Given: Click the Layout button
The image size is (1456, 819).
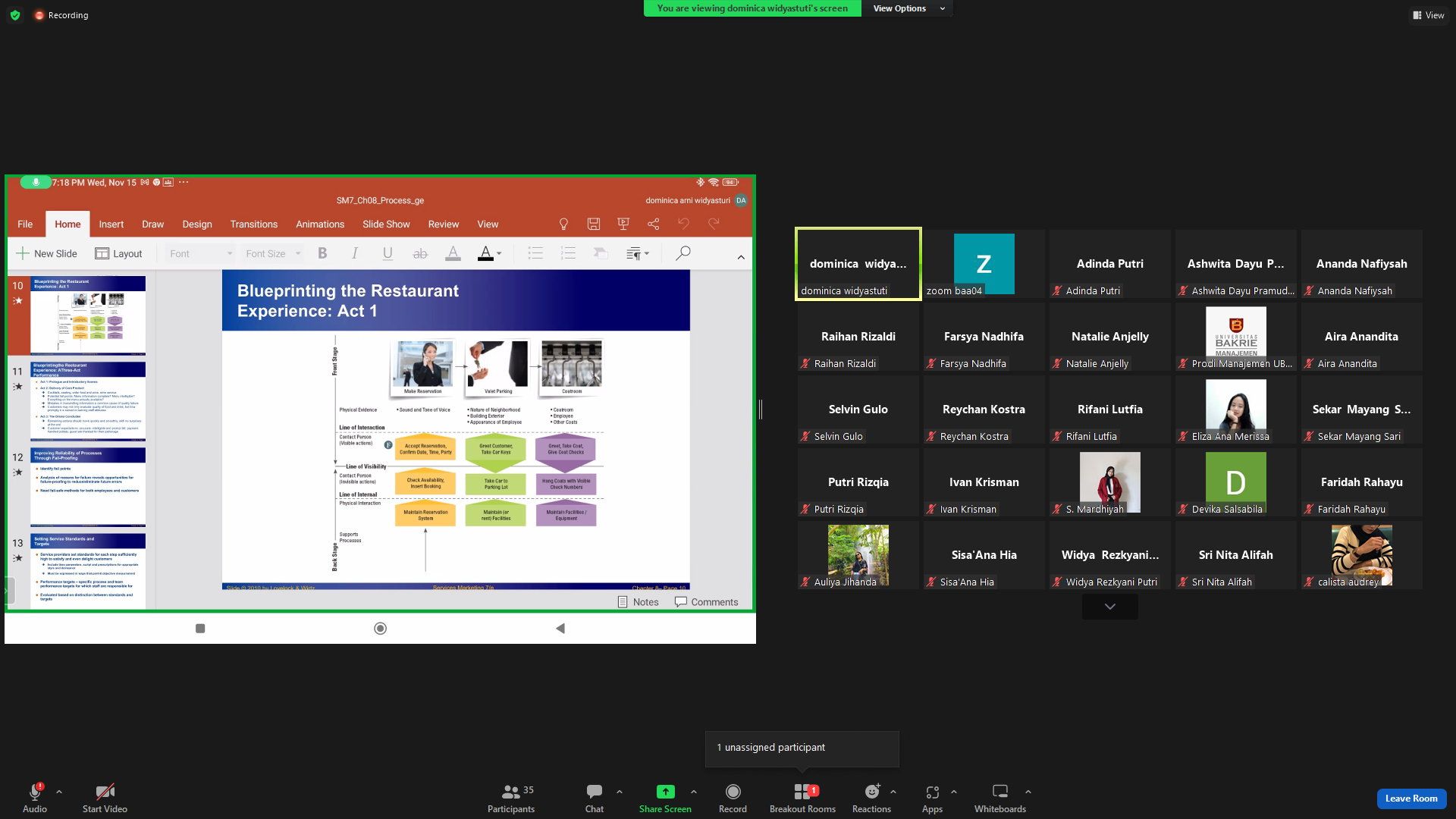Looking at the screenshot, I should coord(119,253).
